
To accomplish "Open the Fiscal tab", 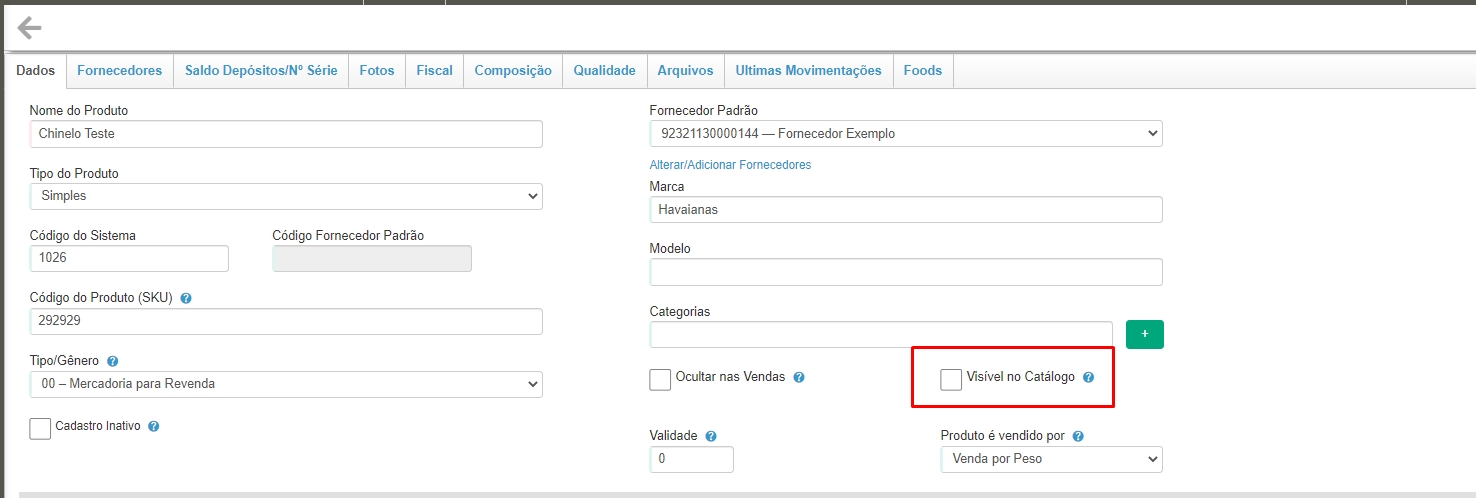I will pyautogui.click(x=434, y=70).
